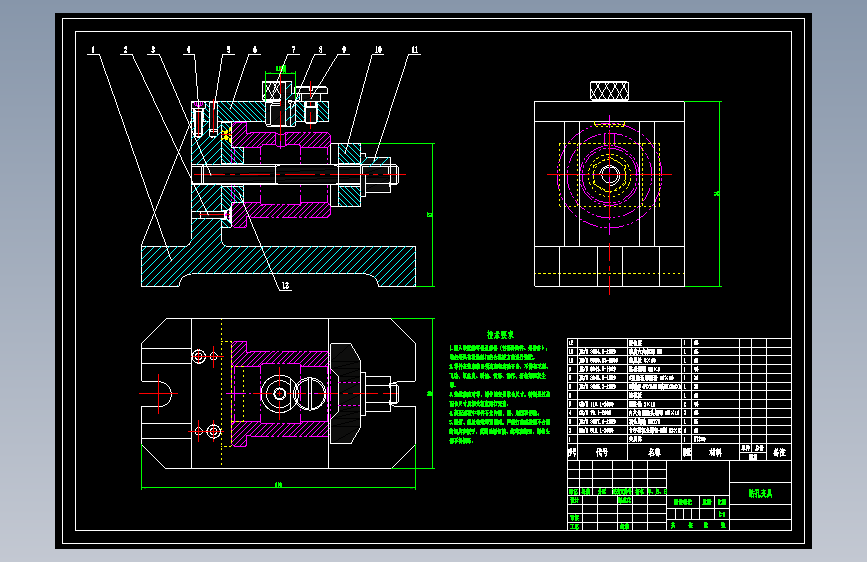Click the balloon label numbered 5
Screen dimensions: 867x562
pos(228,50)
